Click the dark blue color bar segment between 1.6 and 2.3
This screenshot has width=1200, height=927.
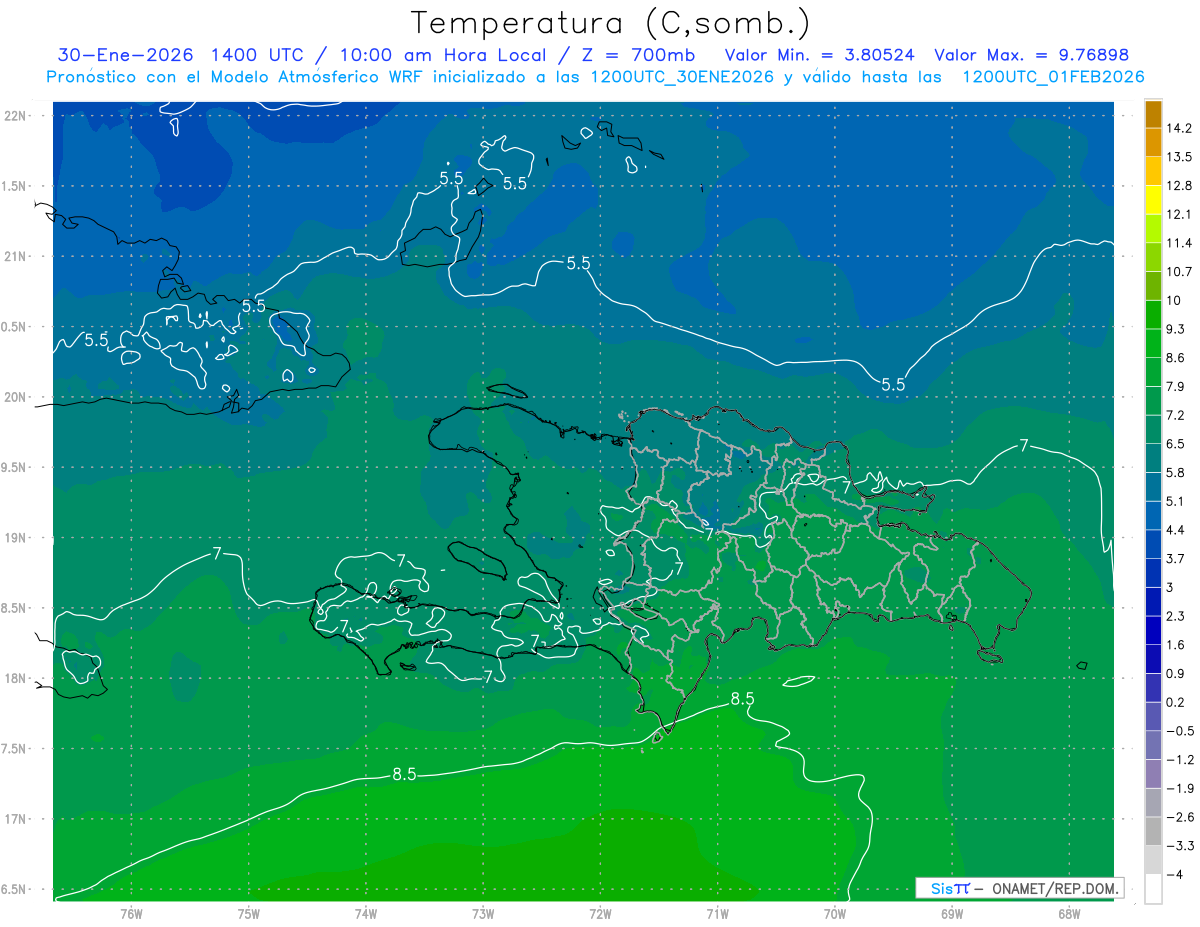[1153, 630]
